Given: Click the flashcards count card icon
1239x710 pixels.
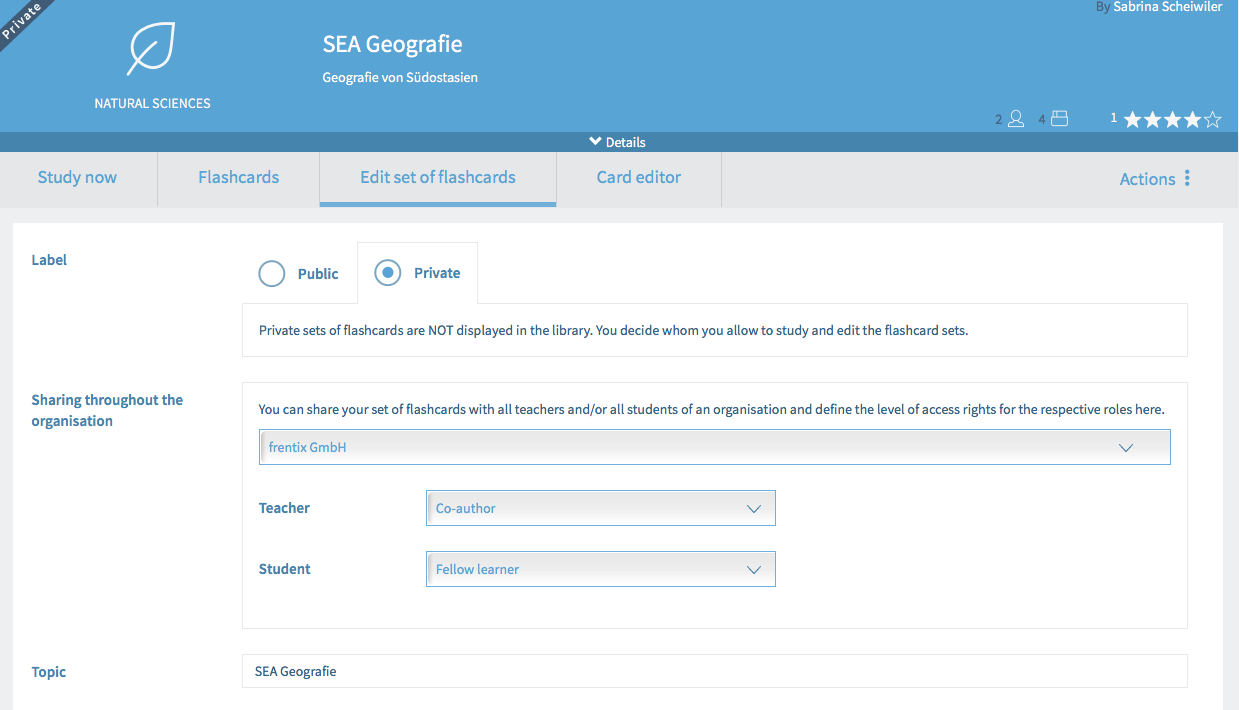Looking at the screenshot, I should (x=1060, y=119).
